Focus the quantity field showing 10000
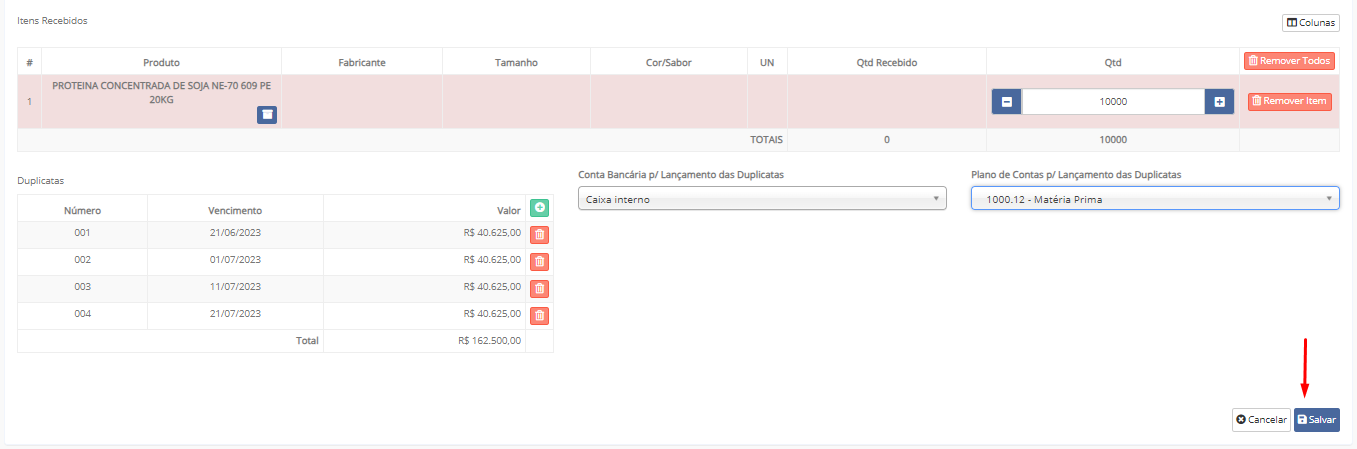The height and width of the screenshot is (449, 1357). (1113, 102)
